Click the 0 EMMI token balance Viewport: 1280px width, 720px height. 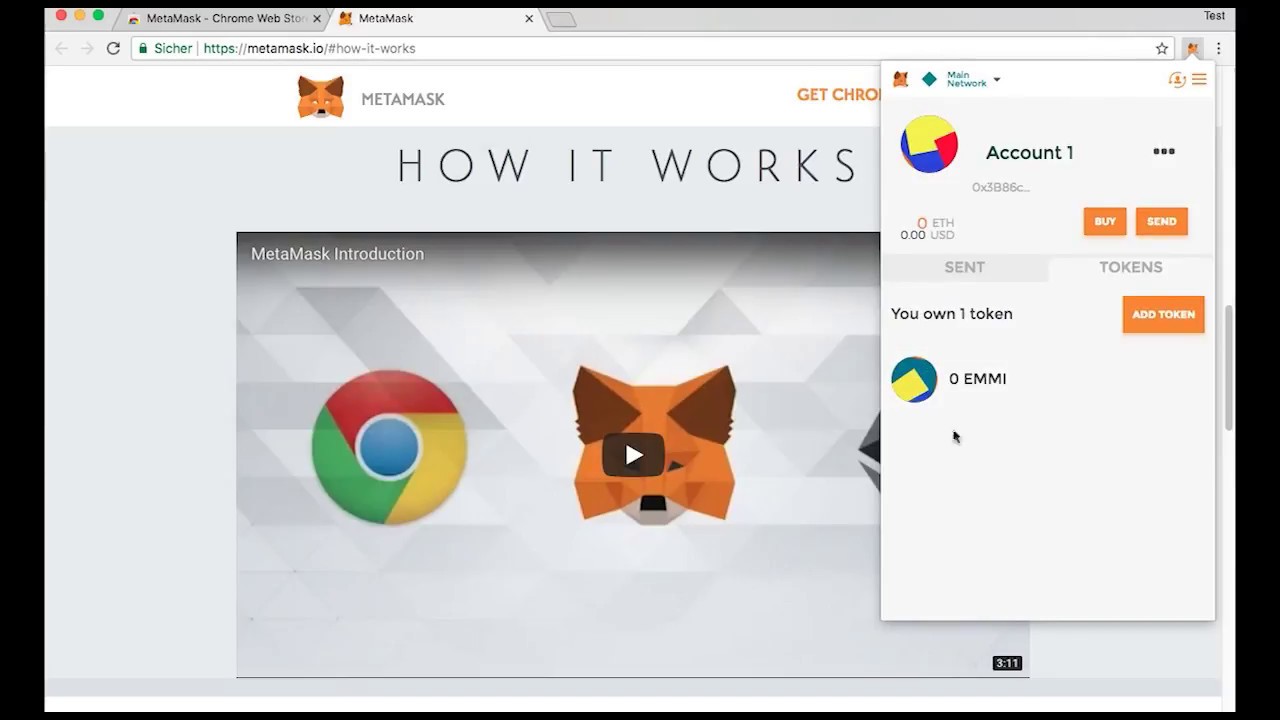[977, 379]
